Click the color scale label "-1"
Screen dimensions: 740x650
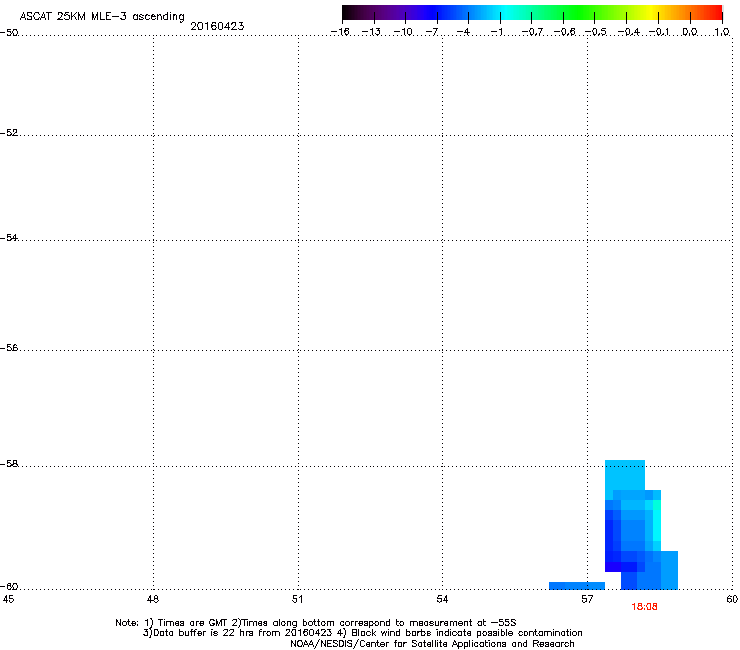pyautogui.click(x=497, y=32)
